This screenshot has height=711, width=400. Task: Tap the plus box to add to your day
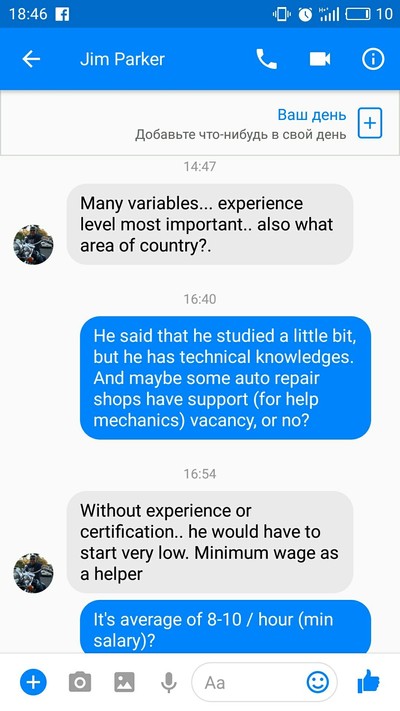tap(370, 123)
